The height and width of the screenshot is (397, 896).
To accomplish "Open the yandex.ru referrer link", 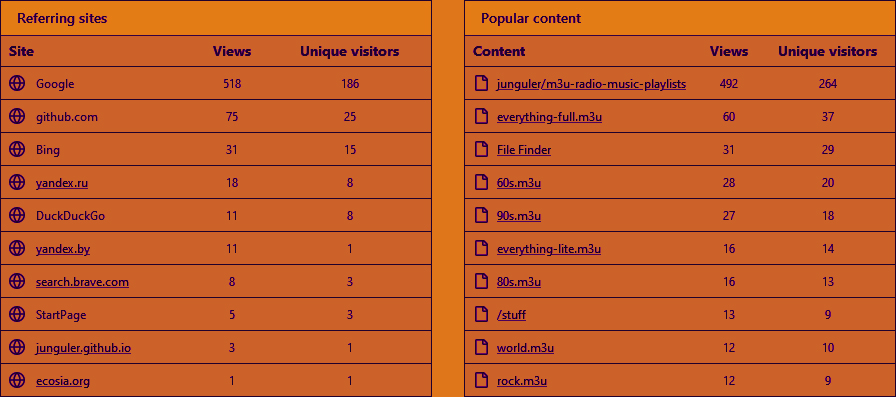I will [x=62, y=183].
